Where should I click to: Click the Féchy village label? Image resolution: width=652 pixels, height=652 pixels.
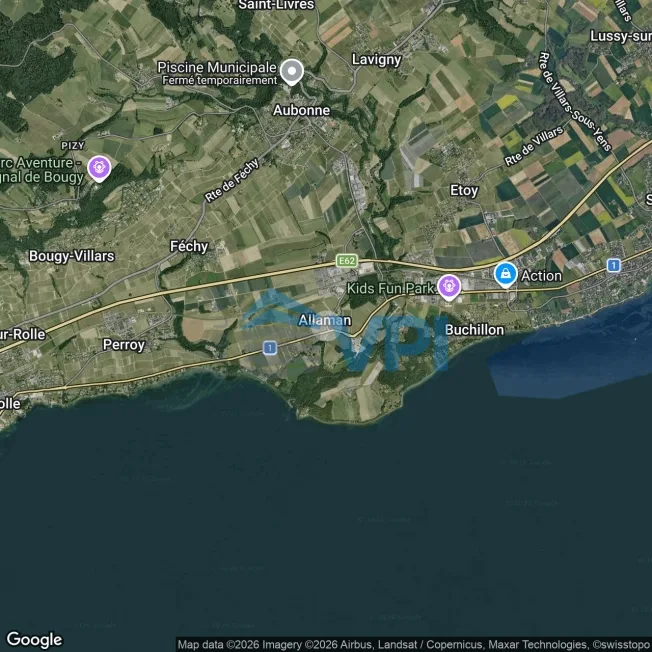tap(189, 247)
